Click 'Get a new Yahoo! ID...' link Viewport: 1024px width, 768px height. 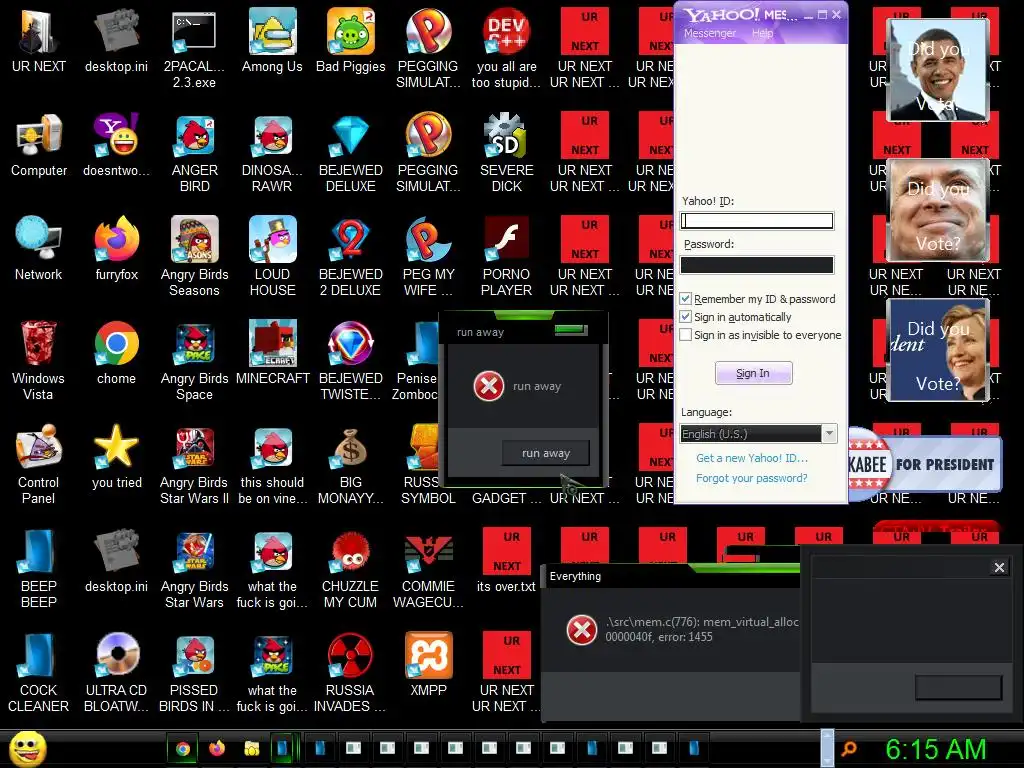[752, 458]
